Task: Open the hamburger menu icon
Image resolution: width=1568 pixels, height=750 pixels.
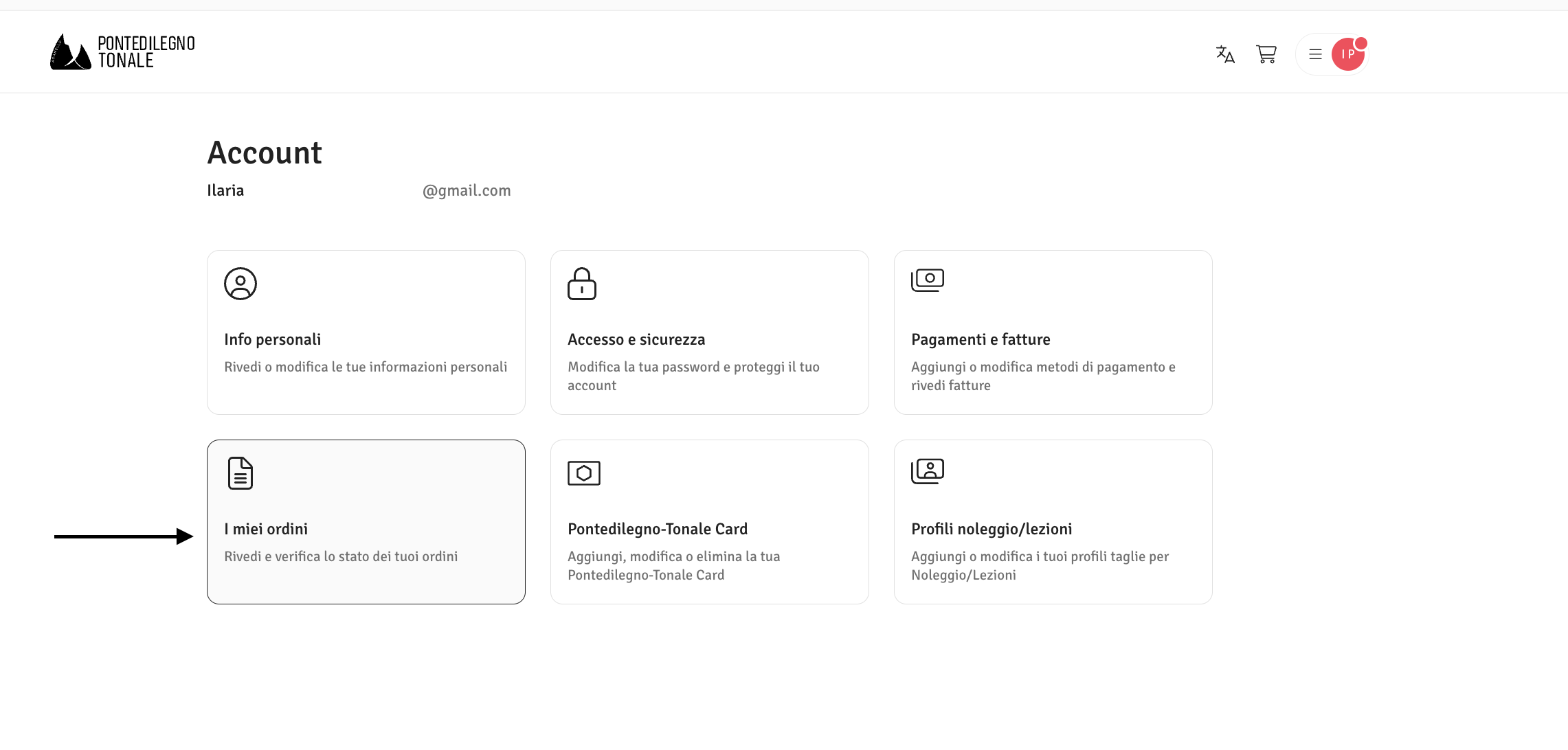Action: click(1315, 54)
